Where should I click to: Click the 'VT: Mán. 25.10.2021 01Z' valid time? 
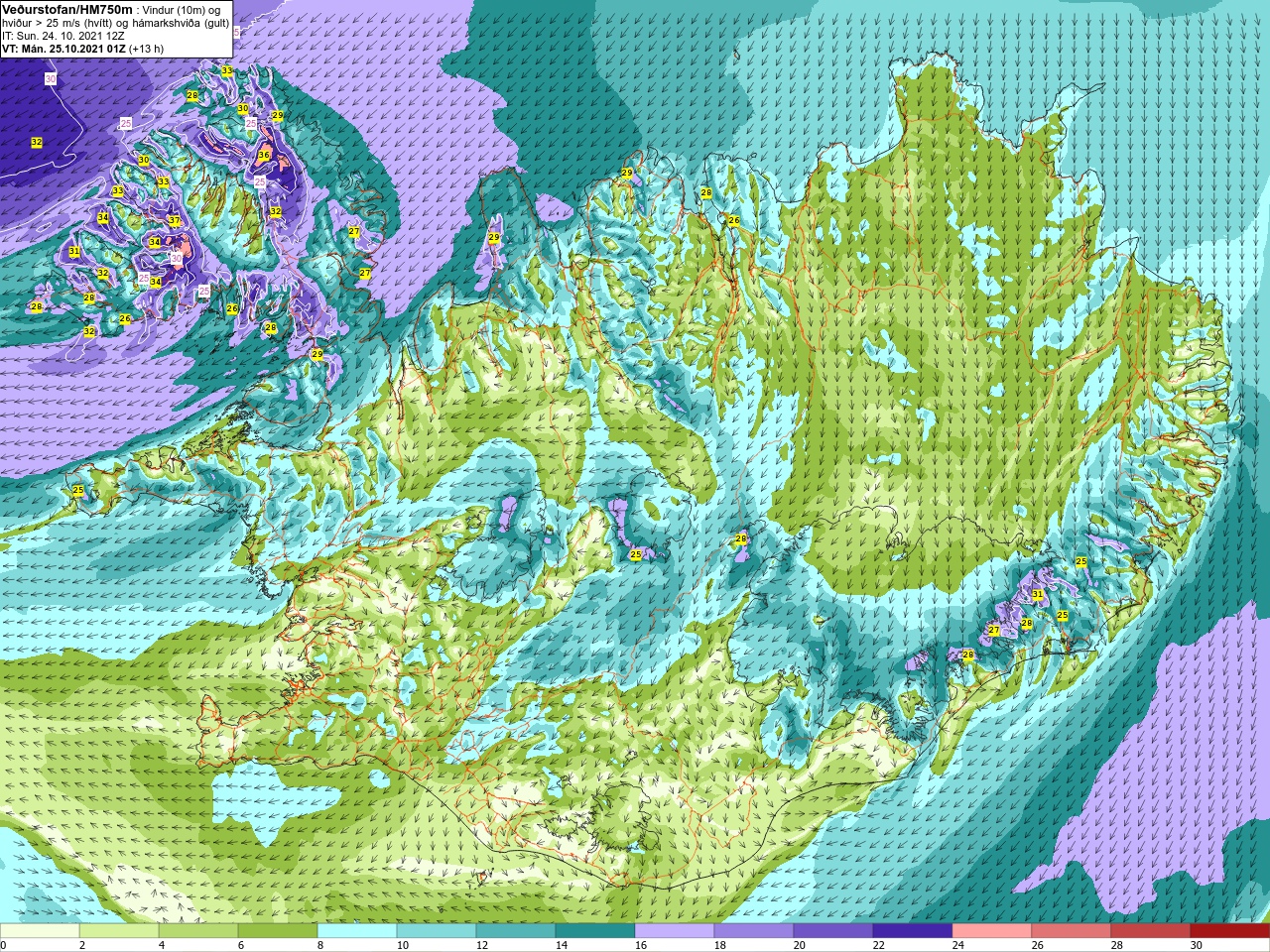tap(63, 48)
